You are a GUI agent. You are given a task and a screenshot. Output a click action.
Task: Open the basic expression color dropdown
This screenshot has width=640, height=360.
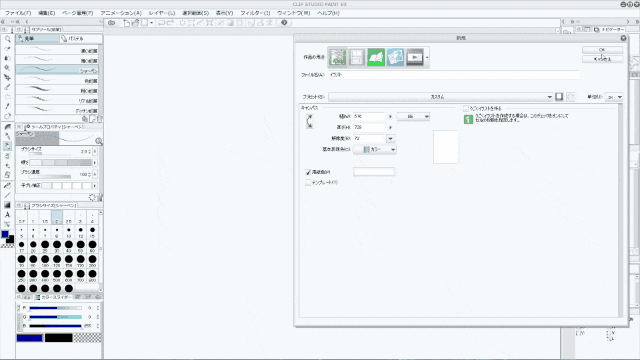click(x=375, y=149)
